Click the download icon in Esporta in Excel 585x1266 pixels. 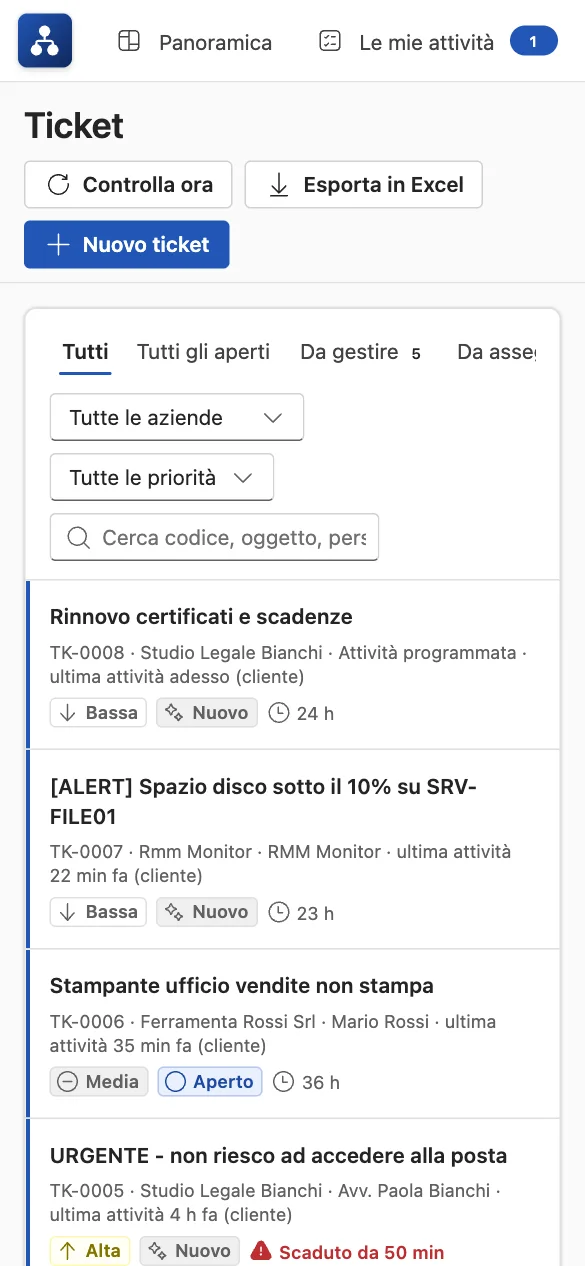pyautogui.click(x=280, y=185)
